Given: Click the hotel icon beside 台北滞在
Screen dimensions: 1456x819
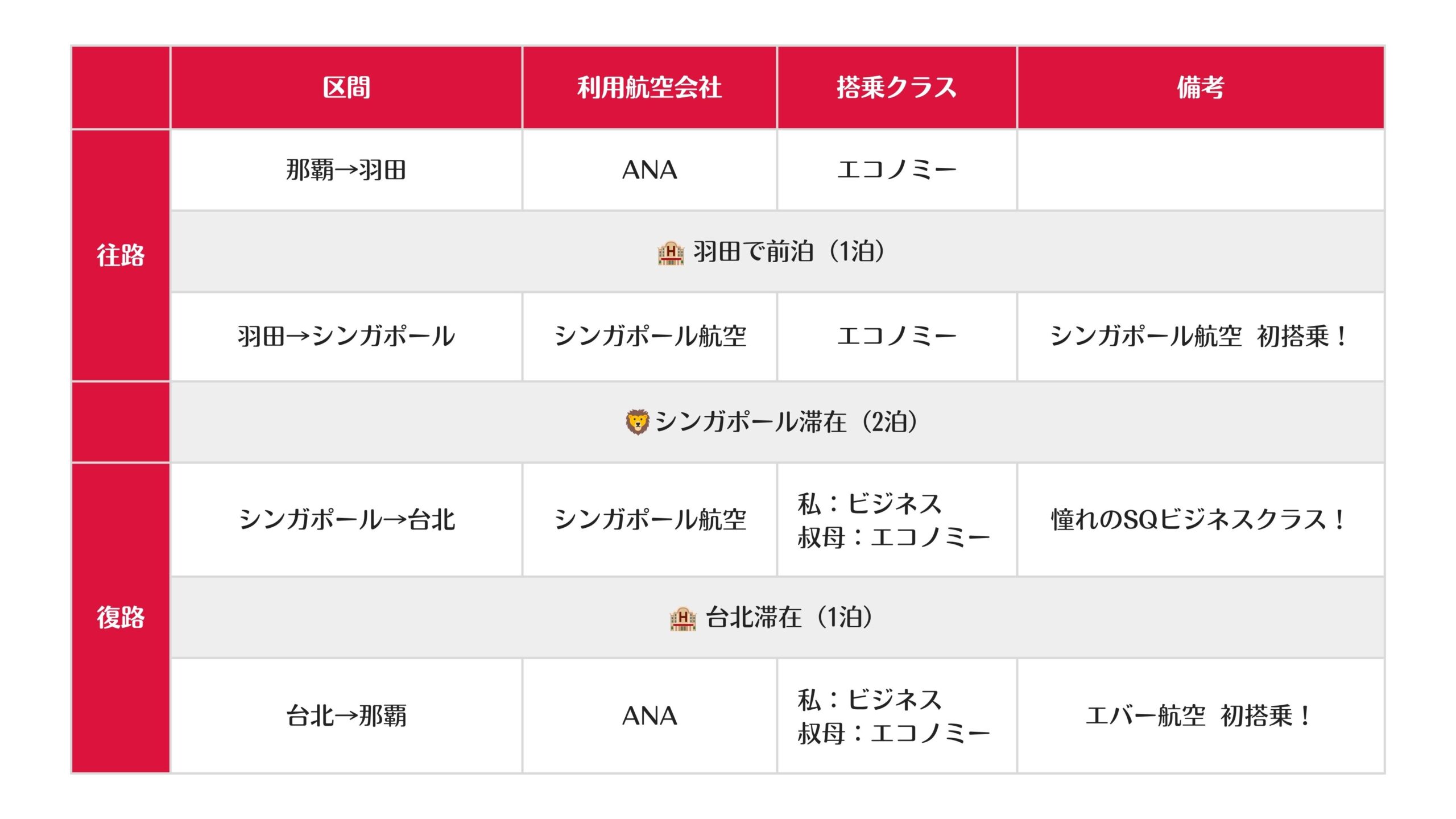Looking at the screenshot, I should (x=683, y=618).
